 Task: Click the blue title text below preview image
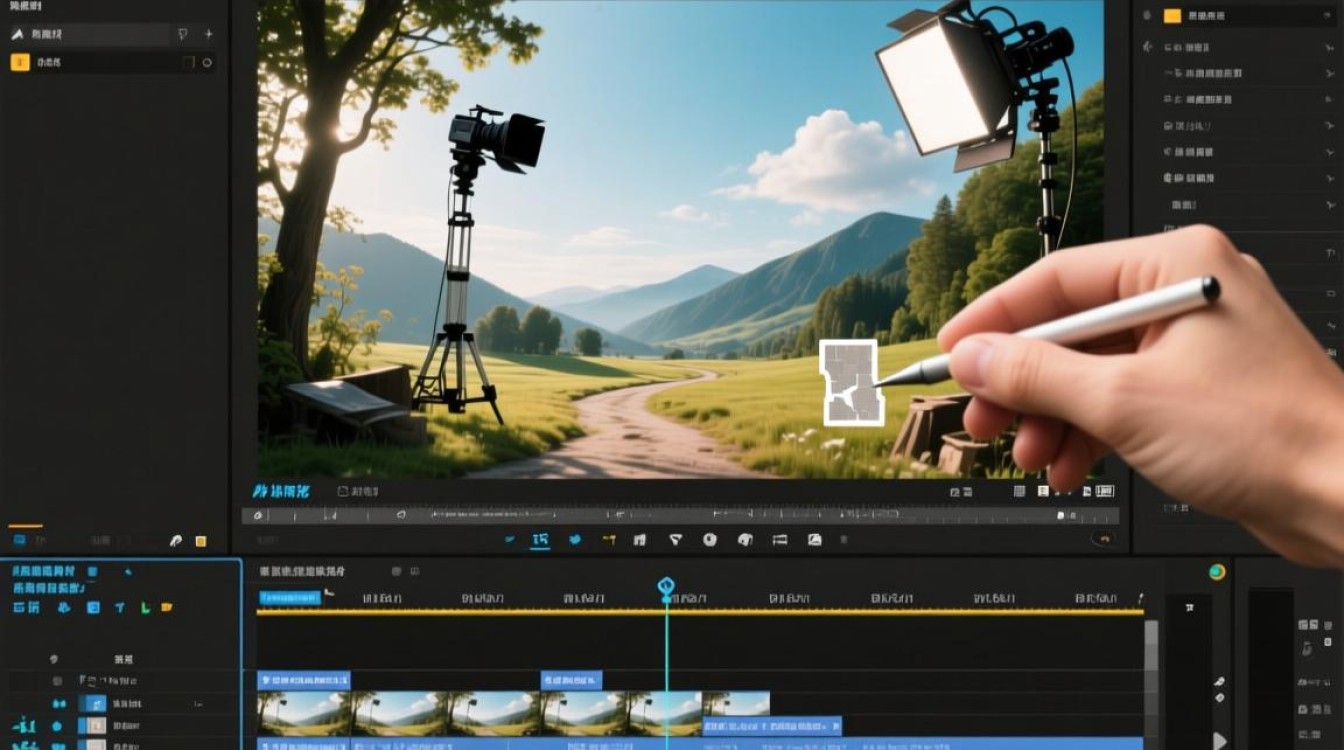282,492
